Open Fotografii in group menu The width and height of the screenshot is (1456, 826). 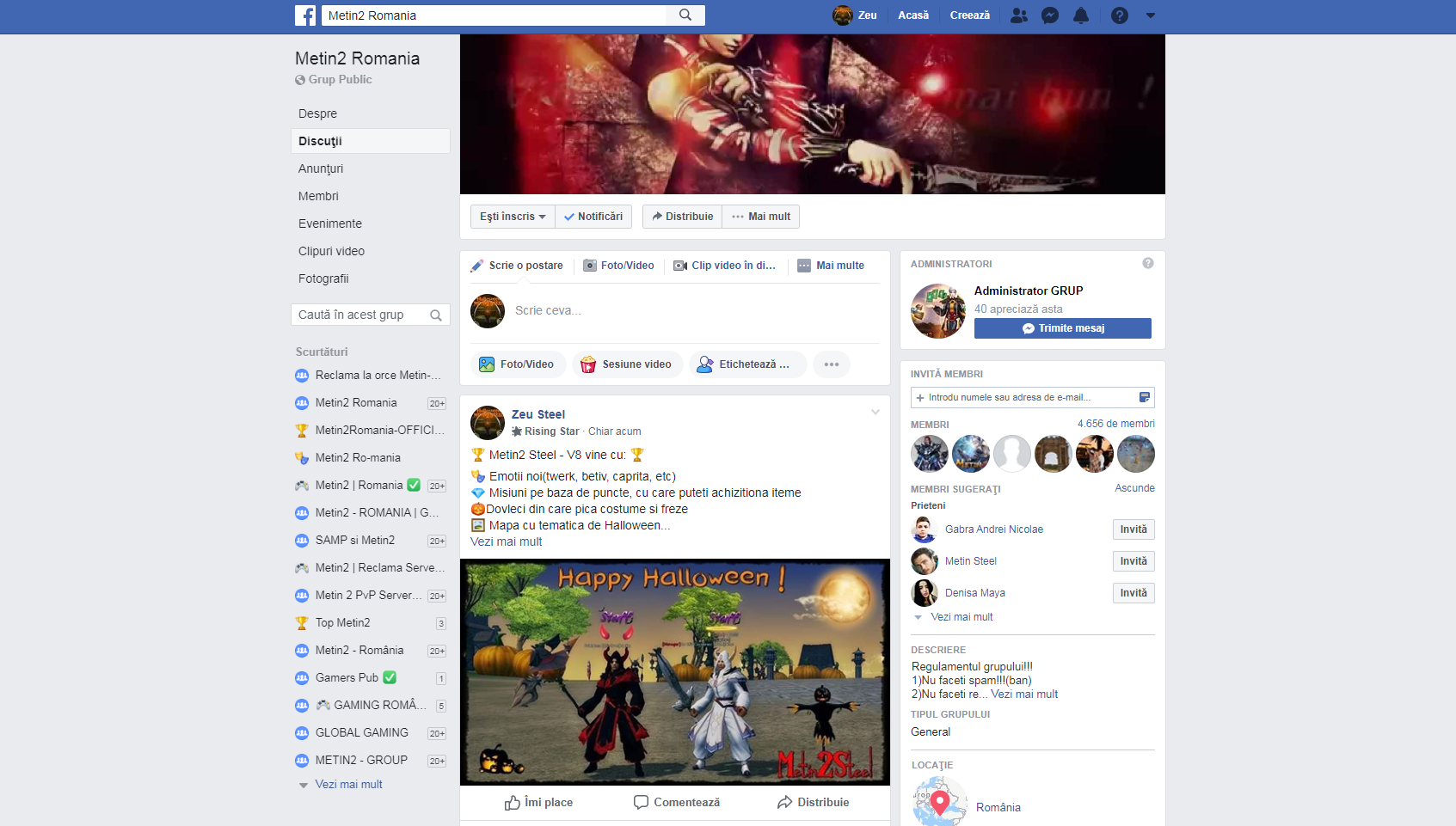click(323, 278)
